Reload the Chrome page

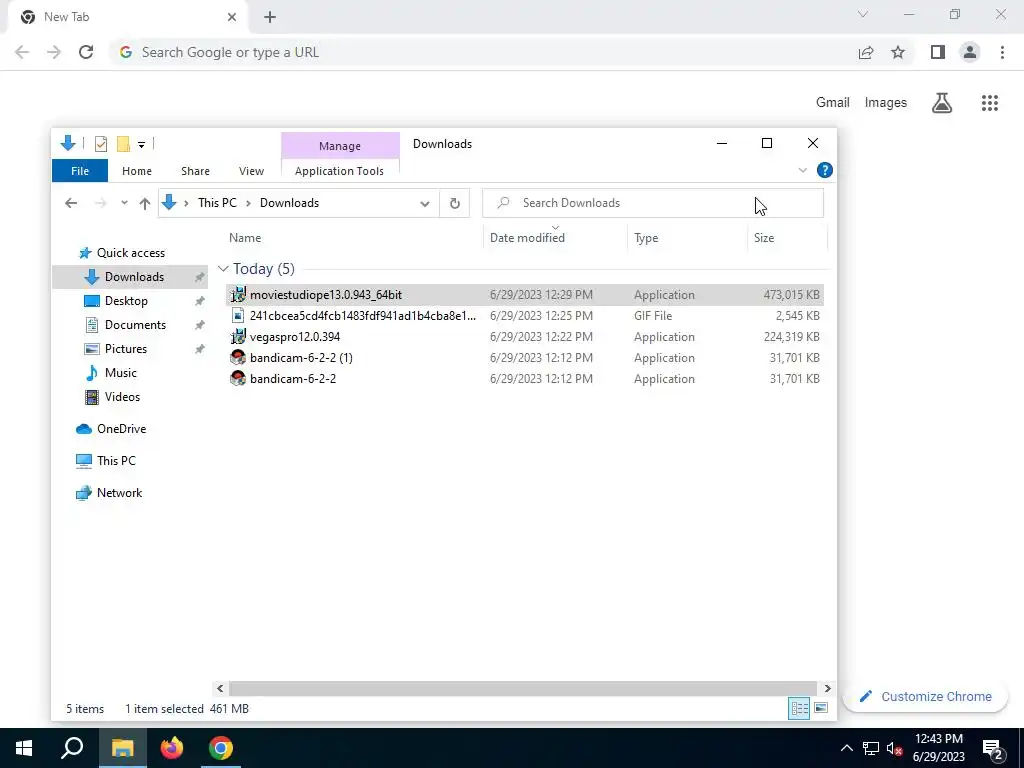click(86, 52)
